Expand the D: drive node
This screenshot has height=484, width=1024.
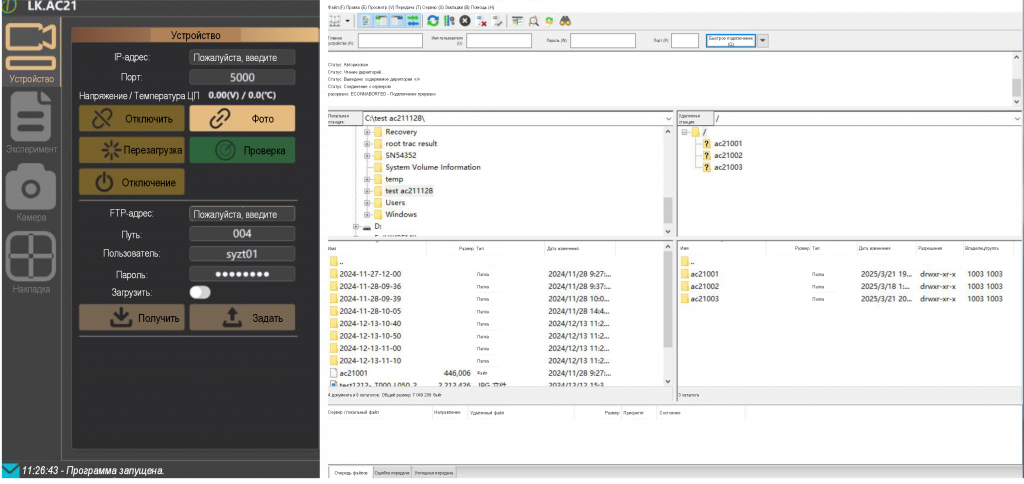tap(356, 226)
